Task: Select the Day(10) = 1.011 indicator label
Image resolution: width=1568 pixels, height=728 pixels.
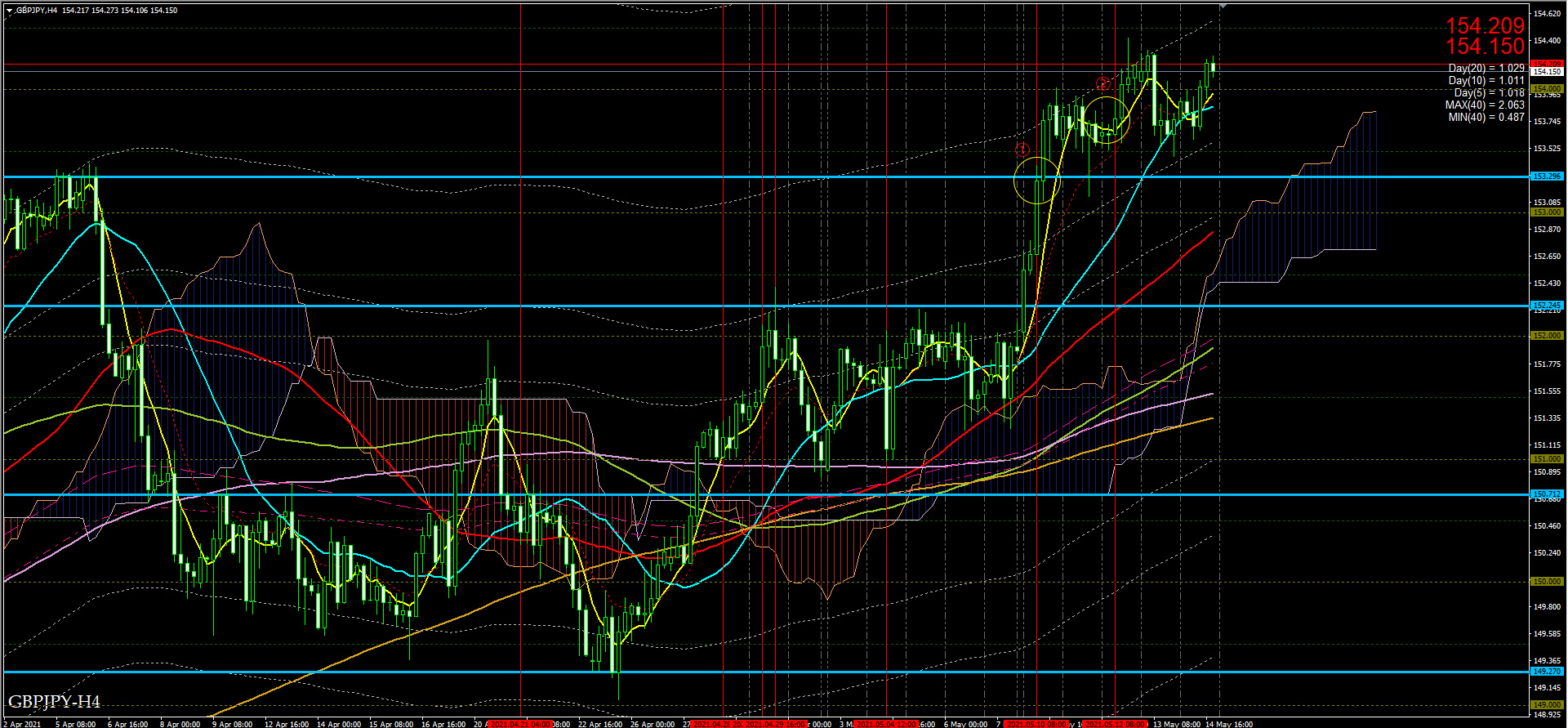Action: tap(1486, 81)
